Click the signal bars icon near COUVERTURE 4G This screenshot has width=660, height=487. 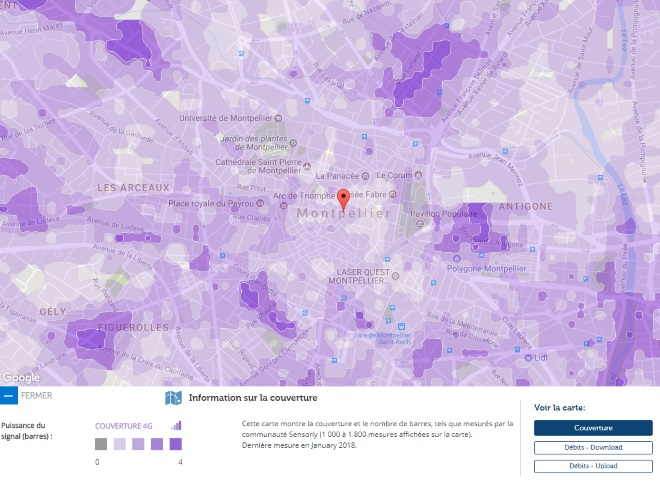pyautogui.click(x=176, y=426)
